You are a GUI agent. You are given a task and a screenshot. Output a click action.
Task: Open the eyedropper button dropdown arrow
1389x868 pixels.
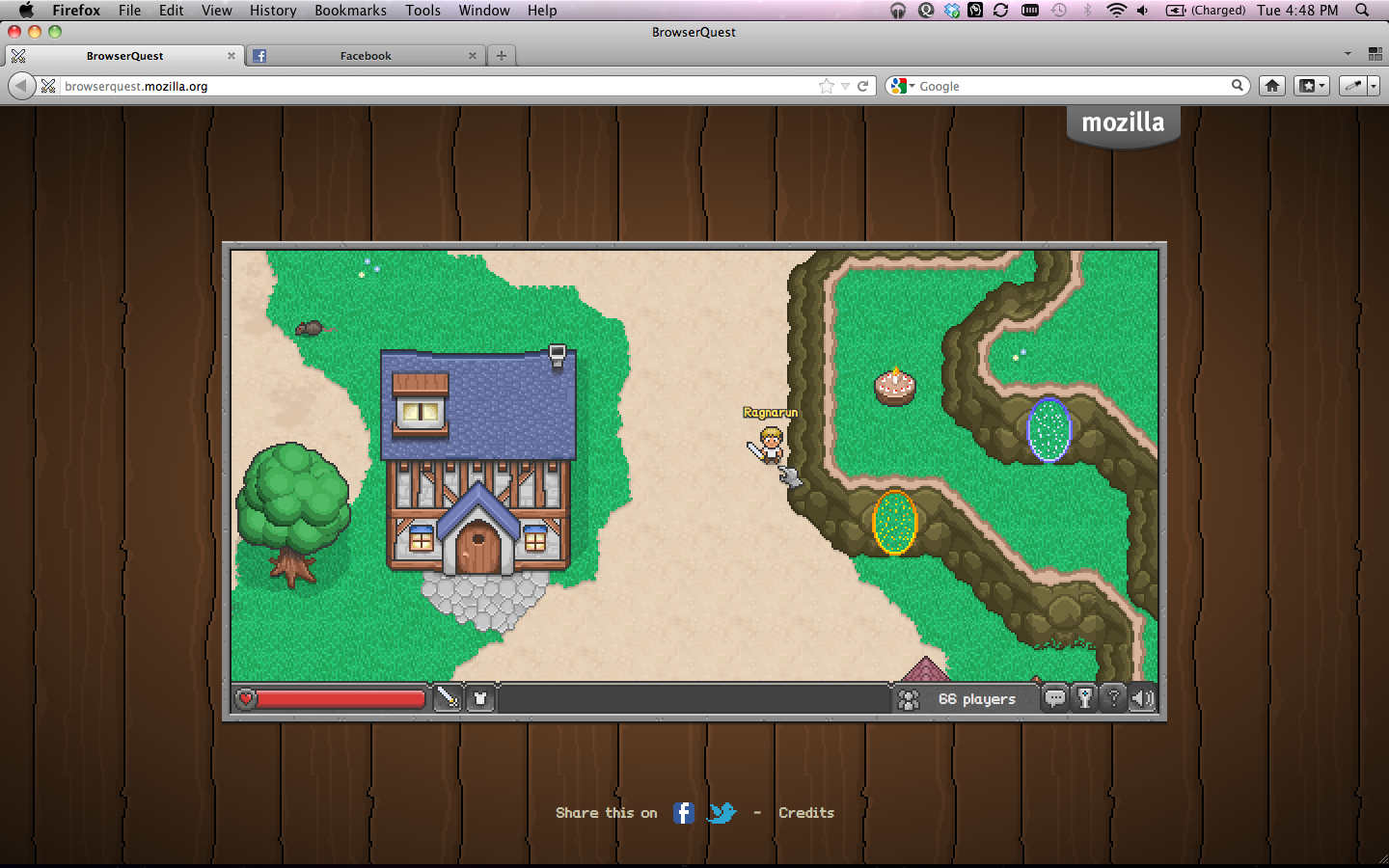(1374, 86)
